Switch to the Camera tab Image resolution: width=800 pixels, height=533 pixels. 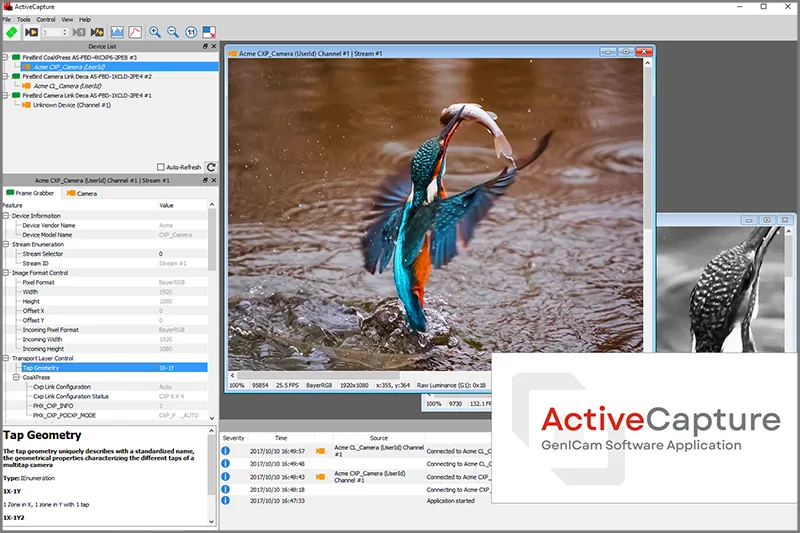pos(82,193)
